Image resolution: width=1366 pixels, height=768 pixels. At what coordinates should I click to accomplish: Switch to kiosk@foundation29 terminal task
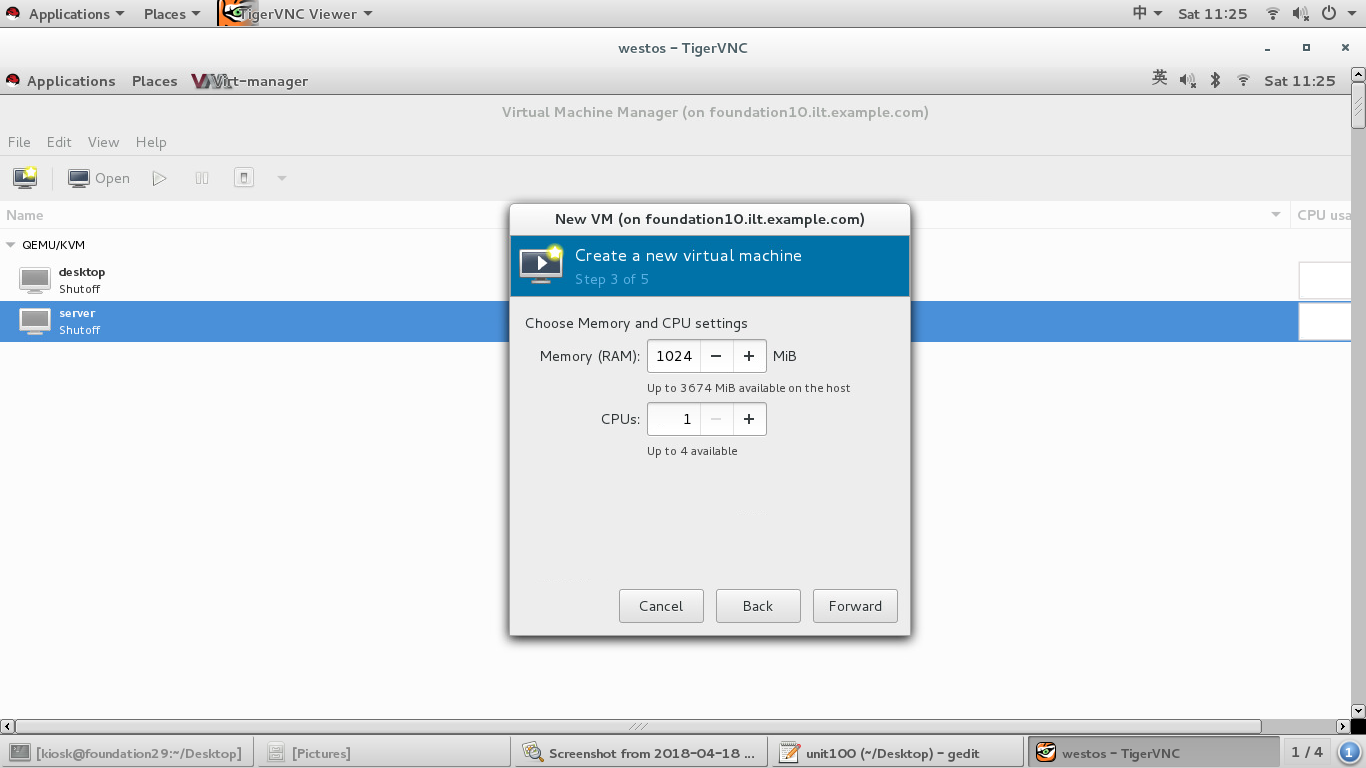(x=127, y=753)
